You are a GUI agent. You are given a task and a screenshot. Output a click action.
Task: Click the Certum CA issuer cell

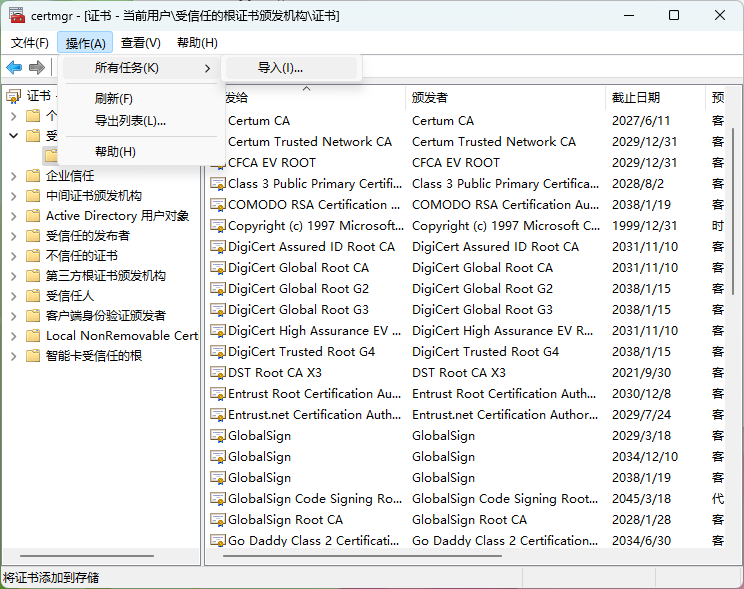click(x=443, y=121)
